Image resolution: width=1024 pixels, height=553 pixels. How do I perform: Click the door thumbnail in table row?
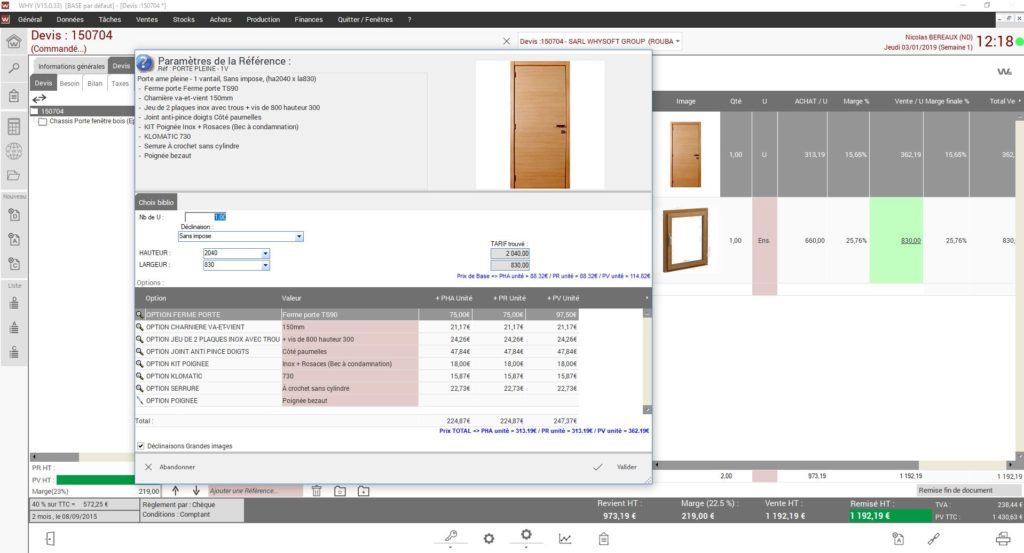686,154
